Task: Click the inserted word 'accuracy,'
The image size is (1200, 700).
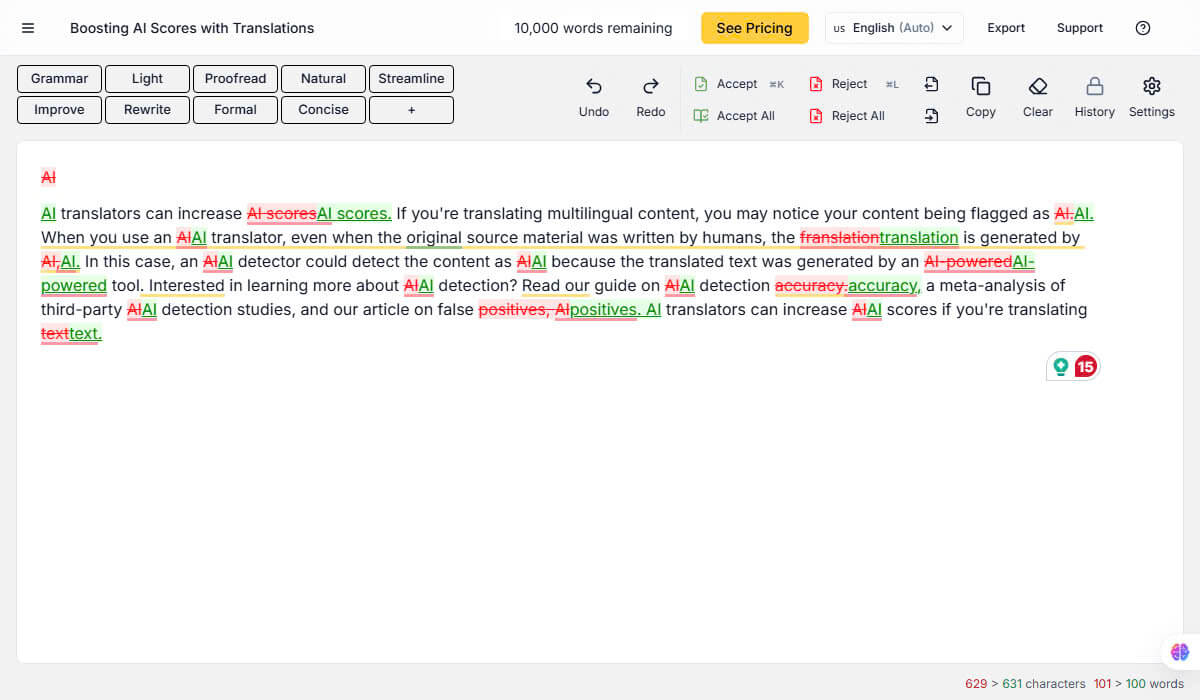Action: tap(884, 285)
